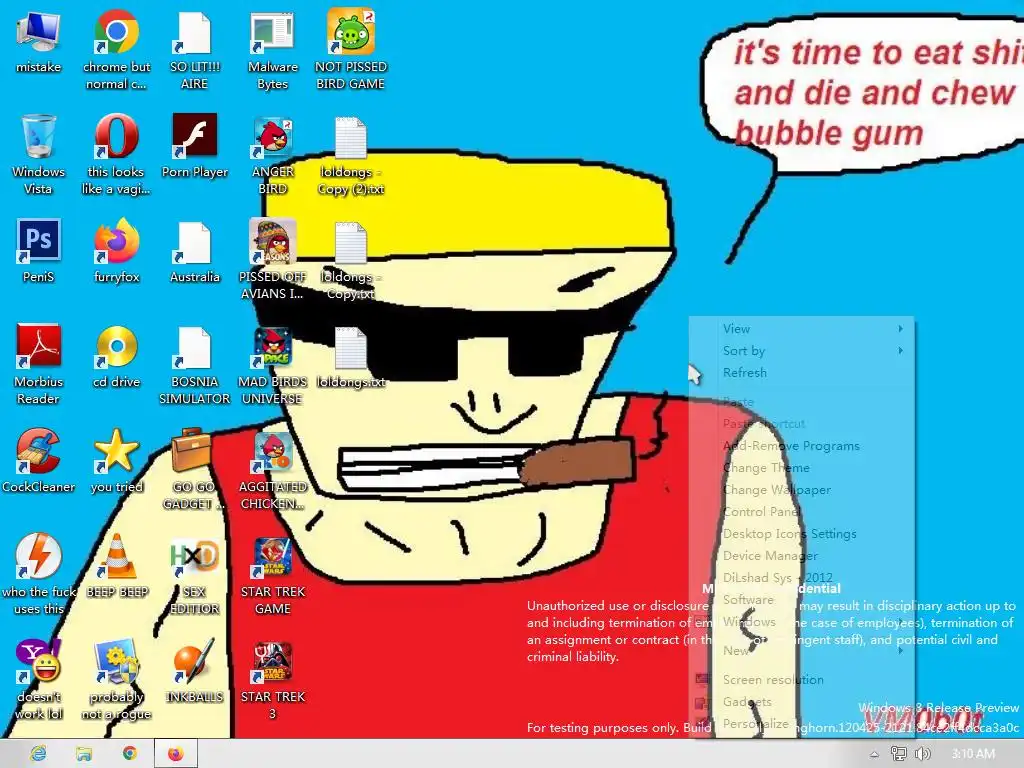Choose 'Refresh' in the context menu

pyautogui.click(x=744, y=372)
